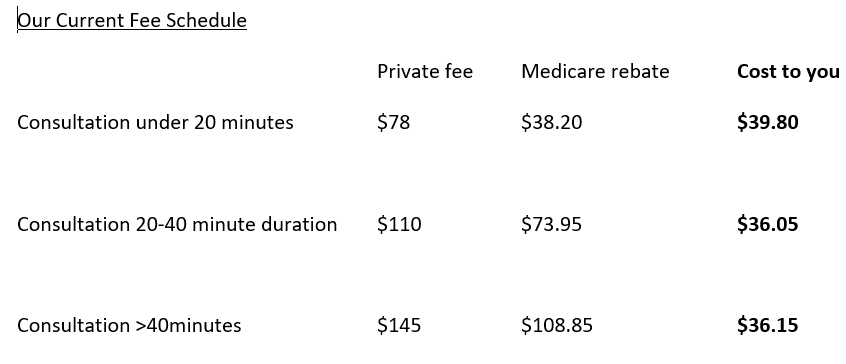Click the $145 private fee value
This screenshot has height=364, width=846.
(399, 325)
